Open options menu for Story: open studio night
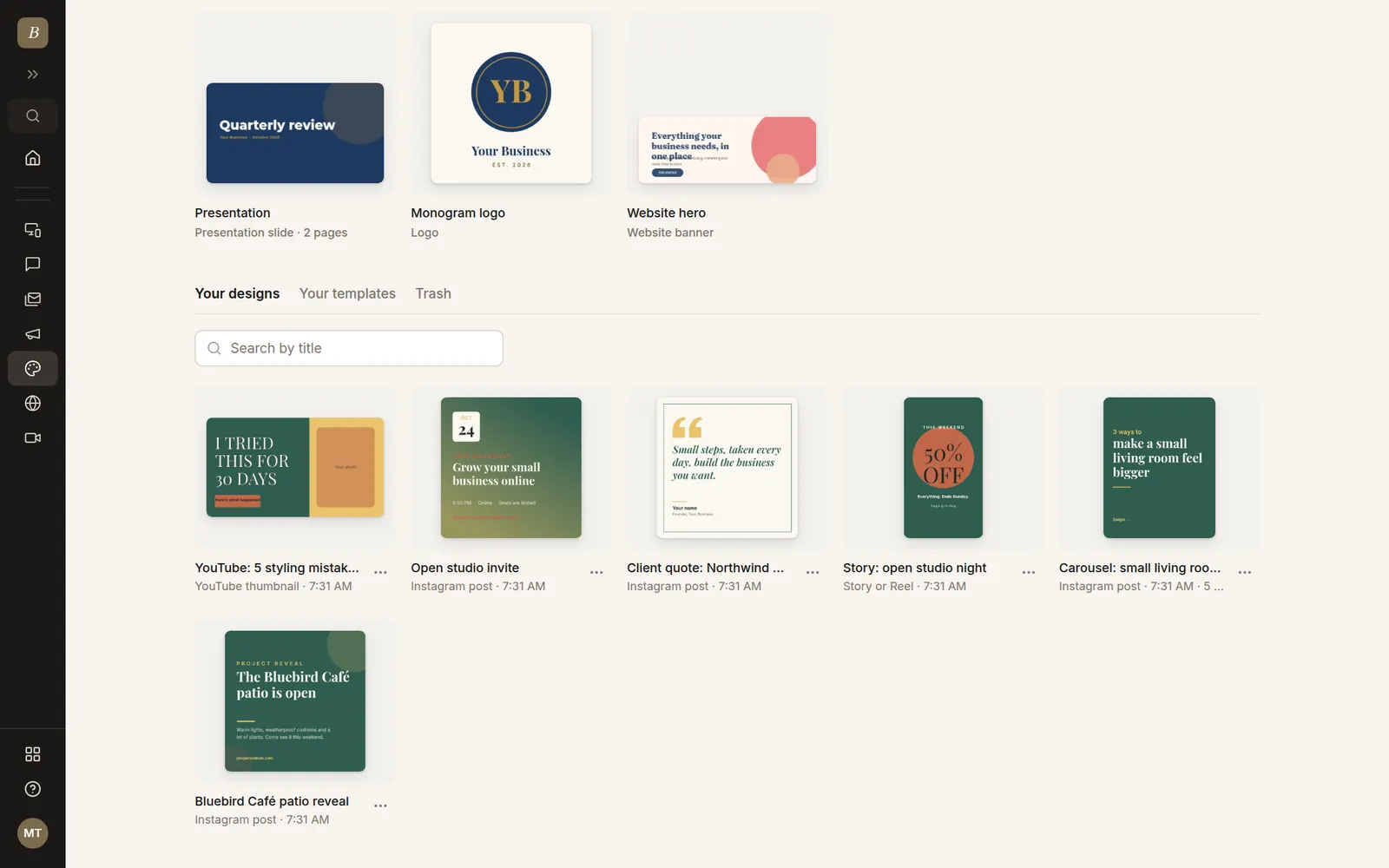The width and height of the screenshot is (1389, 868). pos(1029,573)
